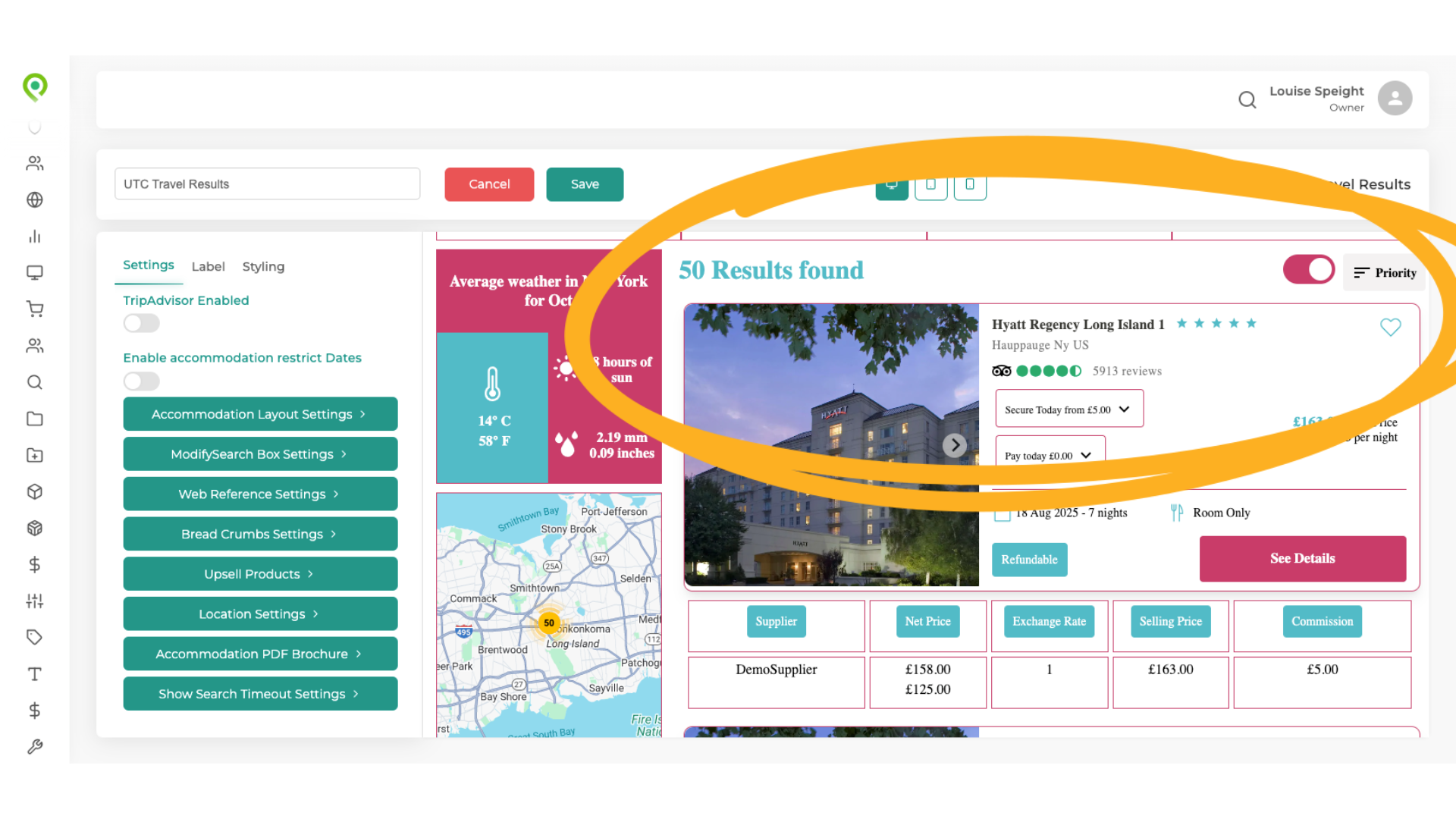The height and width of the screenshot is (819, 1456).
Task: Click the Save button
Action: pos(584,184)
